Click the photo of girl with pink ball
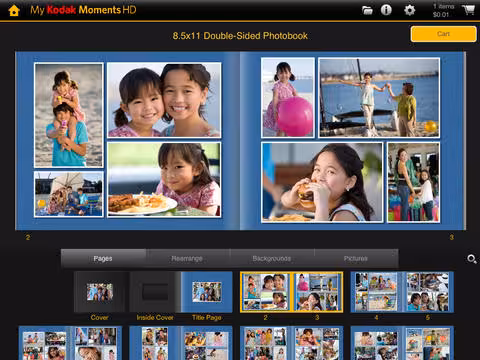This screenshot has width=480, height=360. click(x=288, y=97)
